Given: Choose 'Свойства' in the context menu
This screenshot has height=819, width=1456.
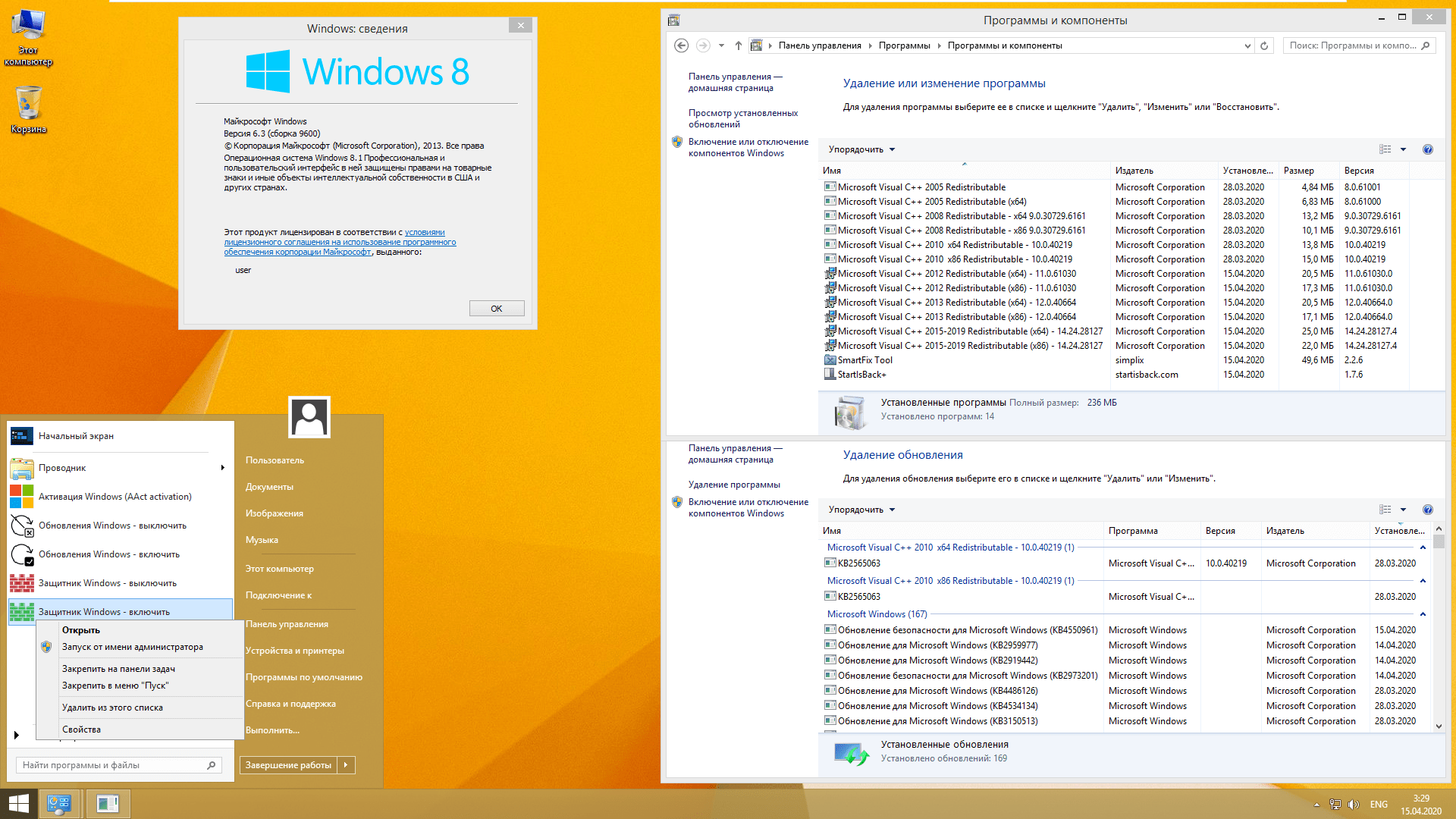Looking at the screenshot, I should (81, 730).
